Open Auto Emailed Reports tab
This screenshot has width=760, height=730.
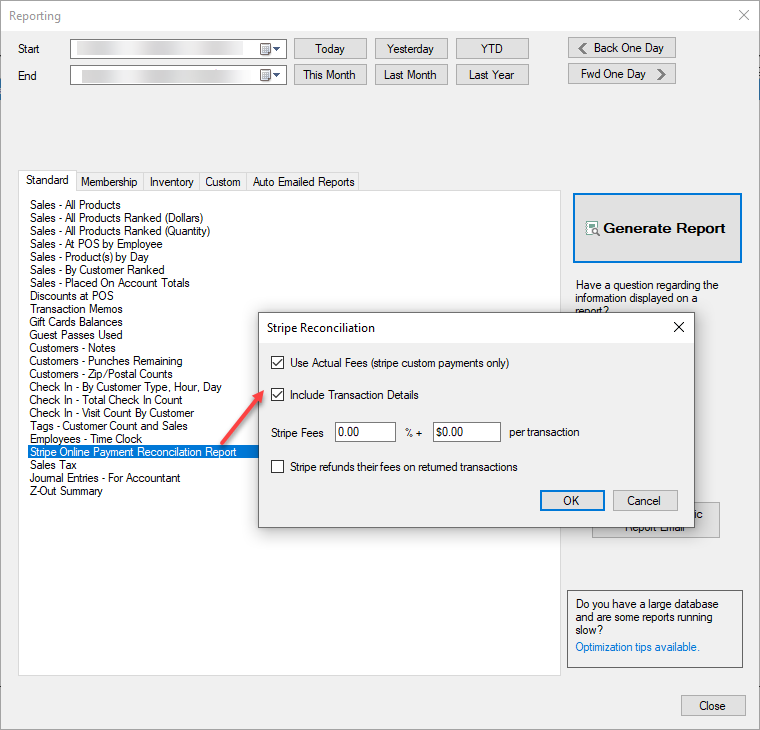[303, 182]
